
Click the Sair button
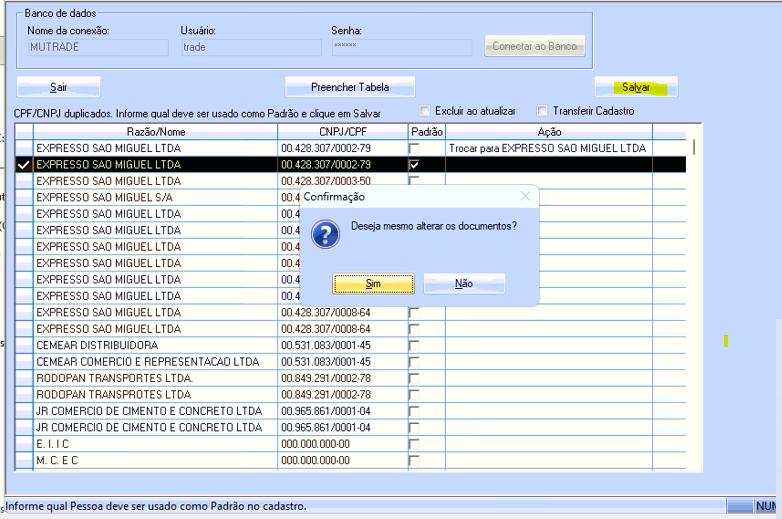tap(58, 87)
